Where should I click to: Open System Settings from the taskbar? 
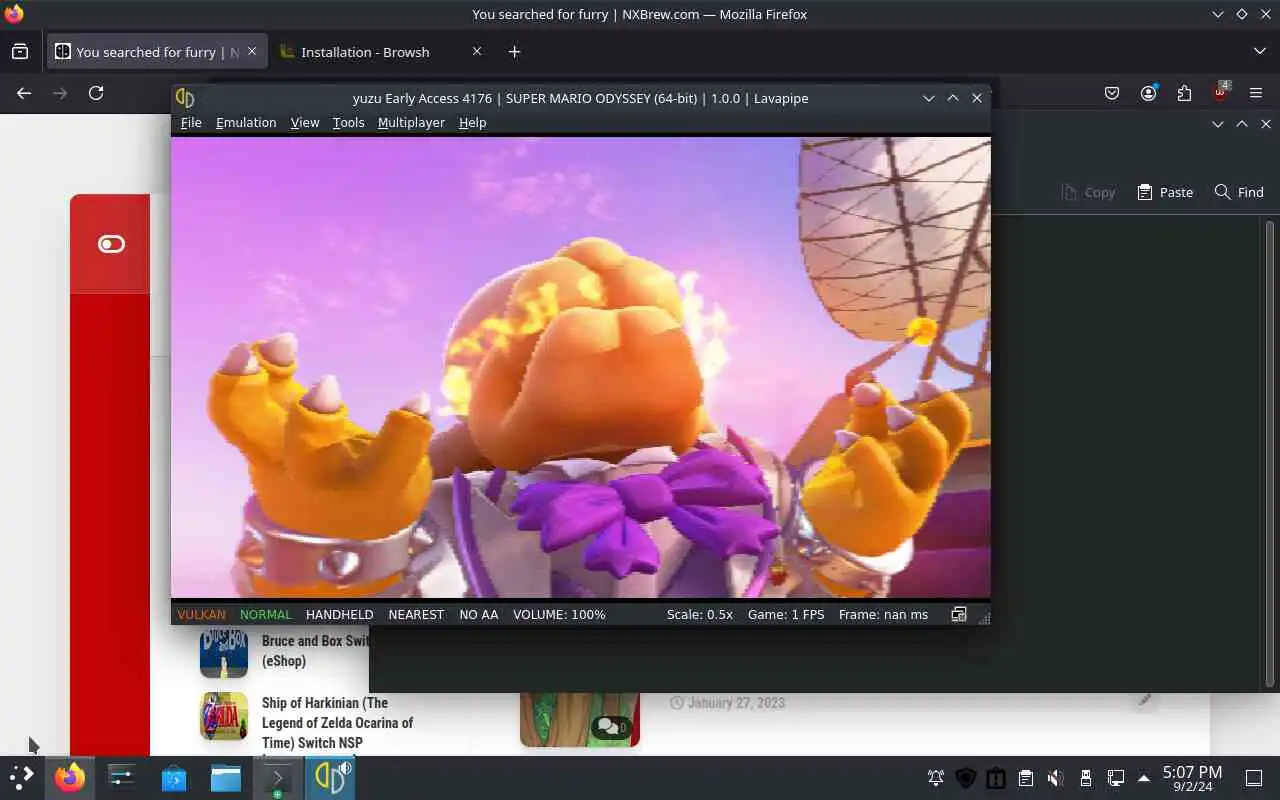click(122, 778)
